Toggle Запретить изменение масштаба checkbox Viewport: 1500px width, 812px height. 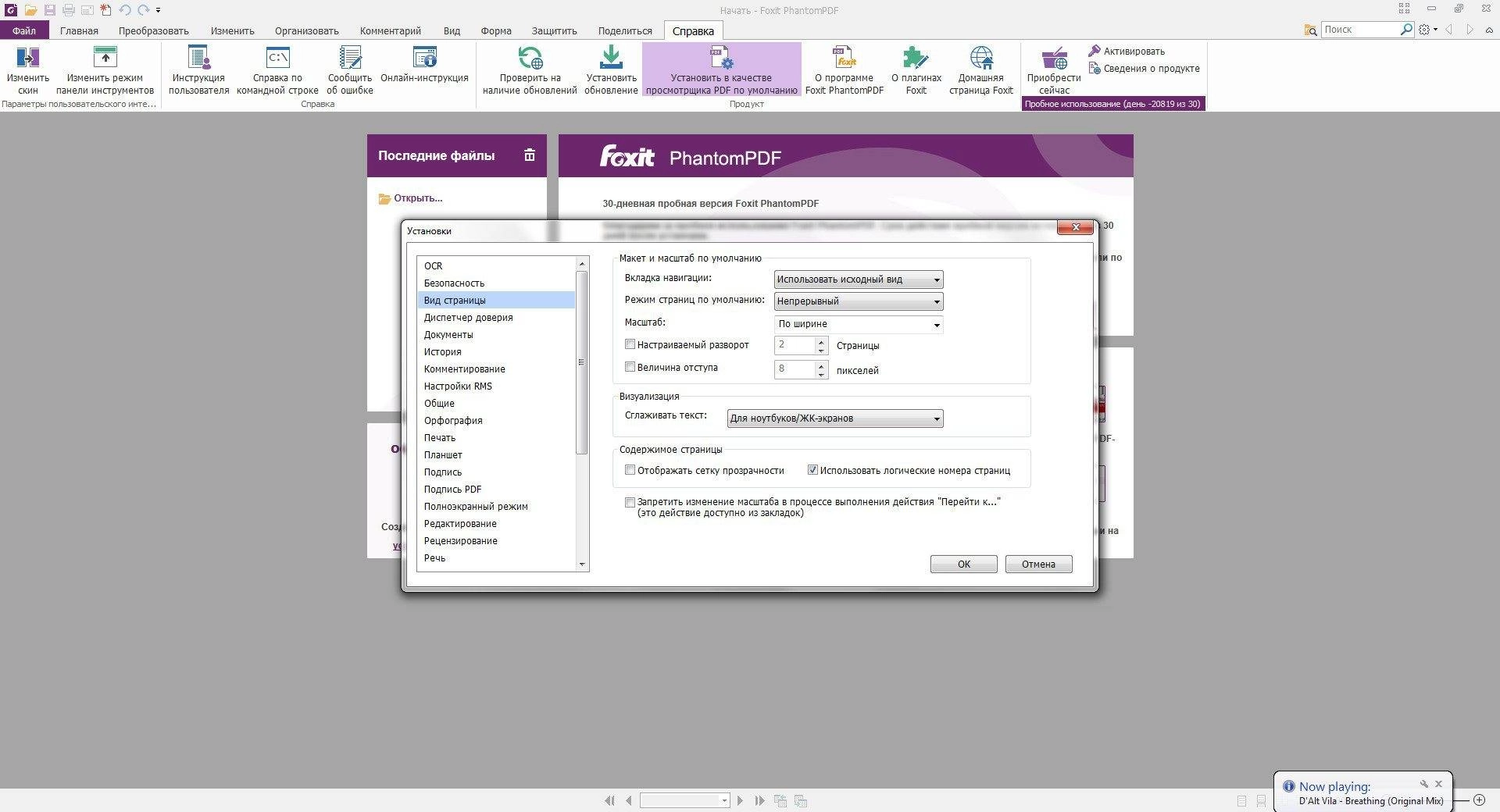[x=630, y=502]
